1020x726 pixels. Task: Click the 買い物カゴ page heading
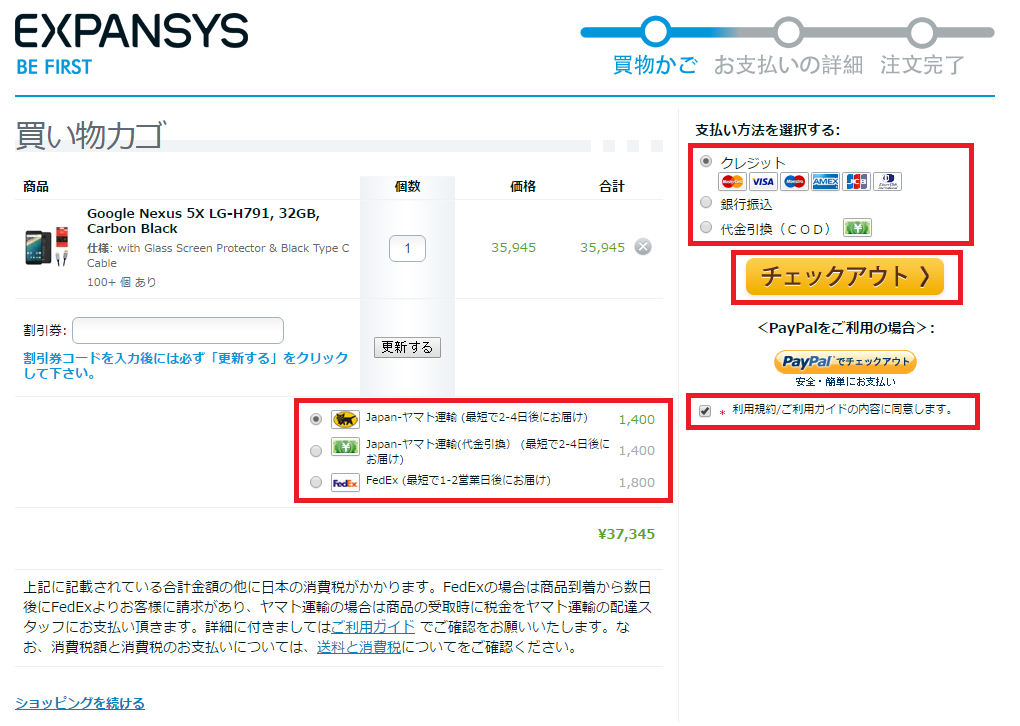click(90, 135)
